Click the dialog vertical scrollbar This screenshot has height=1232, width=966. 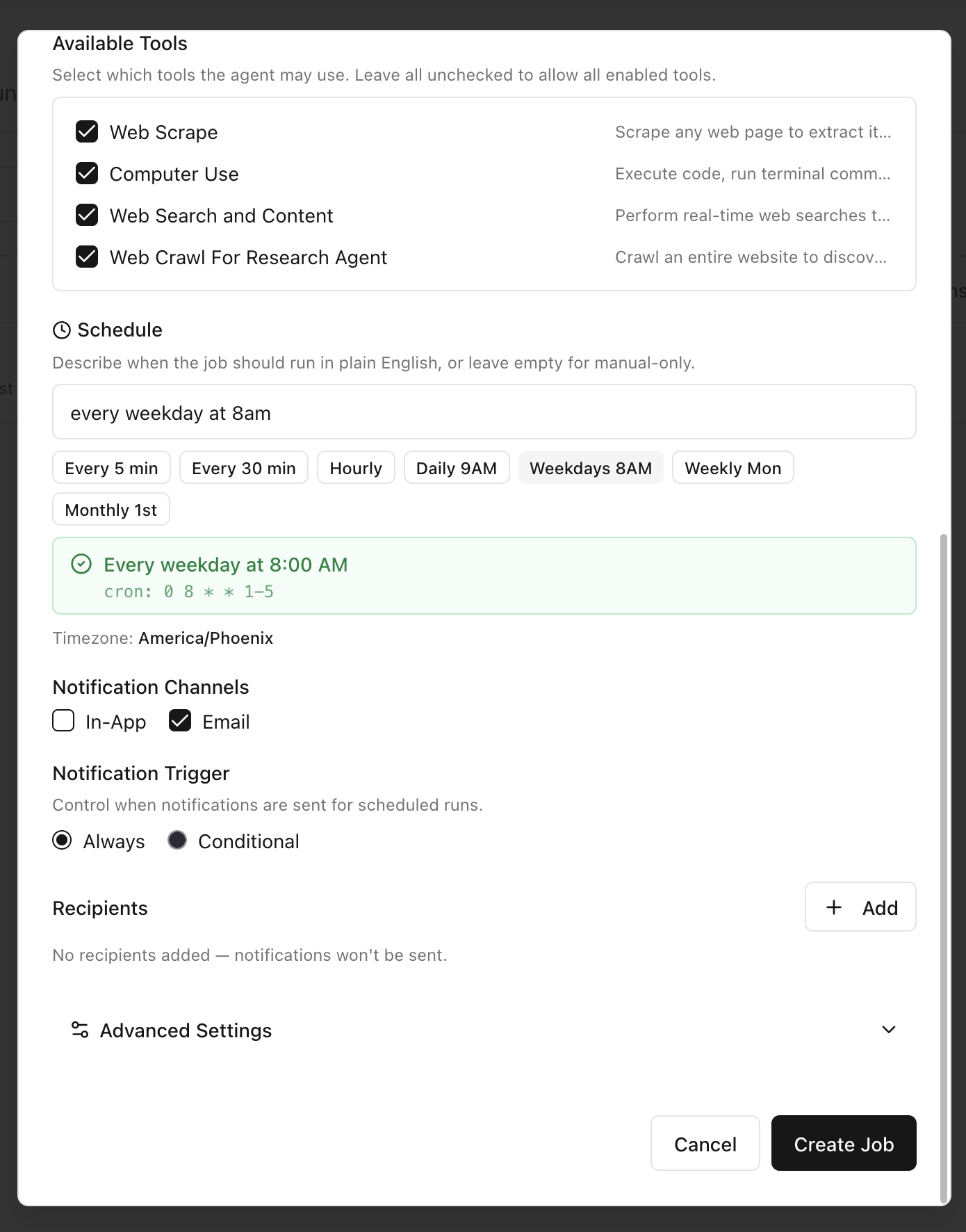(x=944, y=868)
